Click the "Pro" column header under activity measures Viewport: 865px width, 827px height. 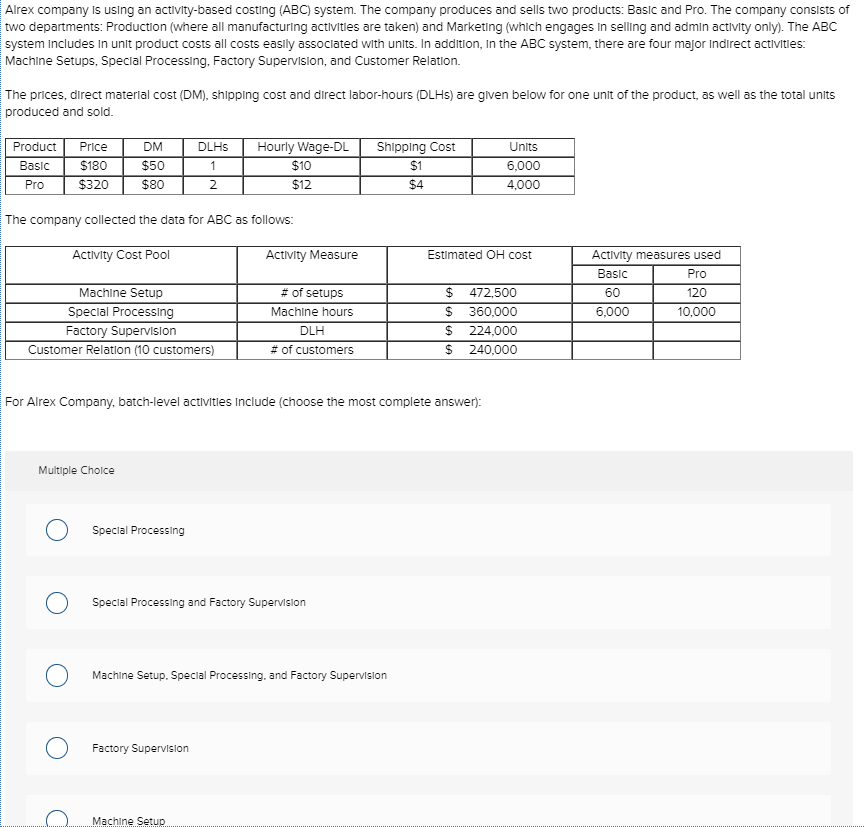695,273
